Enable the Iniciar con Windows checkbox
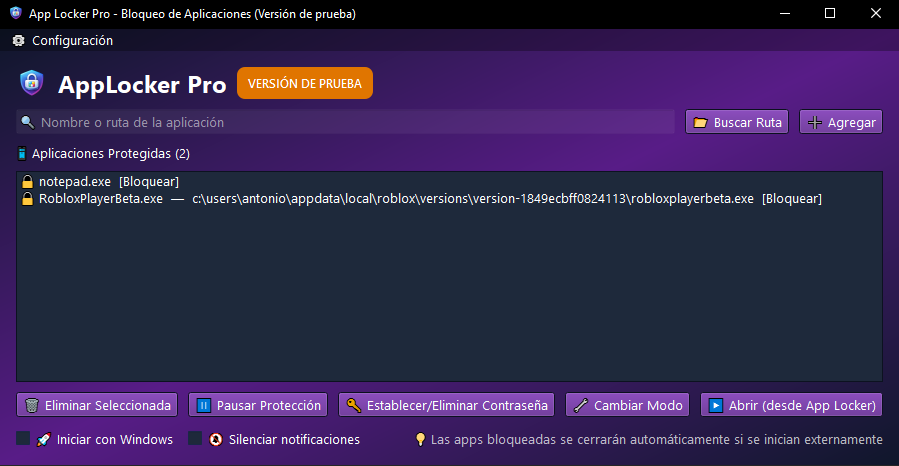Screen dimensions: 899x466 point(23,438)
